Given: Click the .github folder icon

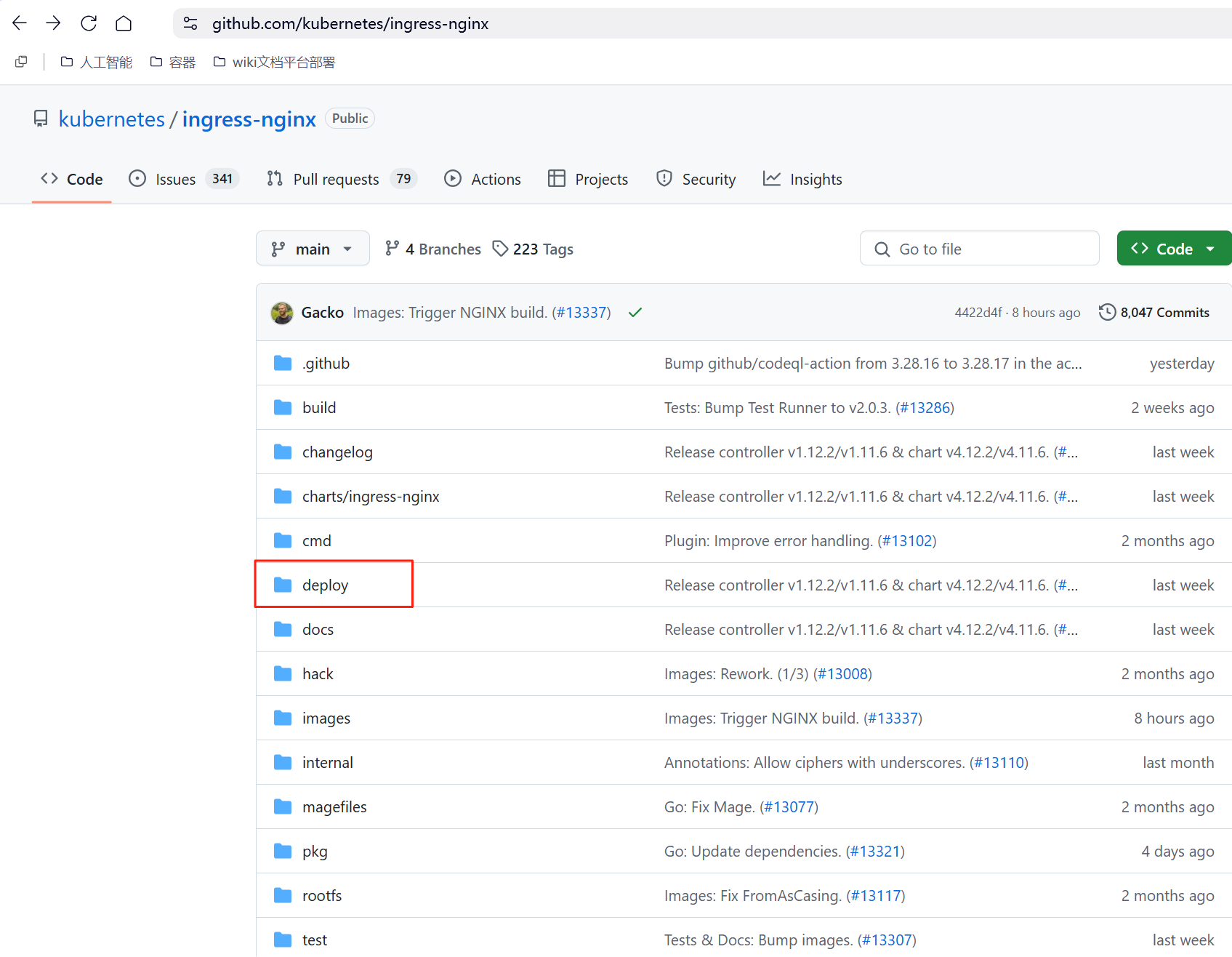Looking at the screenshot, I should [283, 363].
